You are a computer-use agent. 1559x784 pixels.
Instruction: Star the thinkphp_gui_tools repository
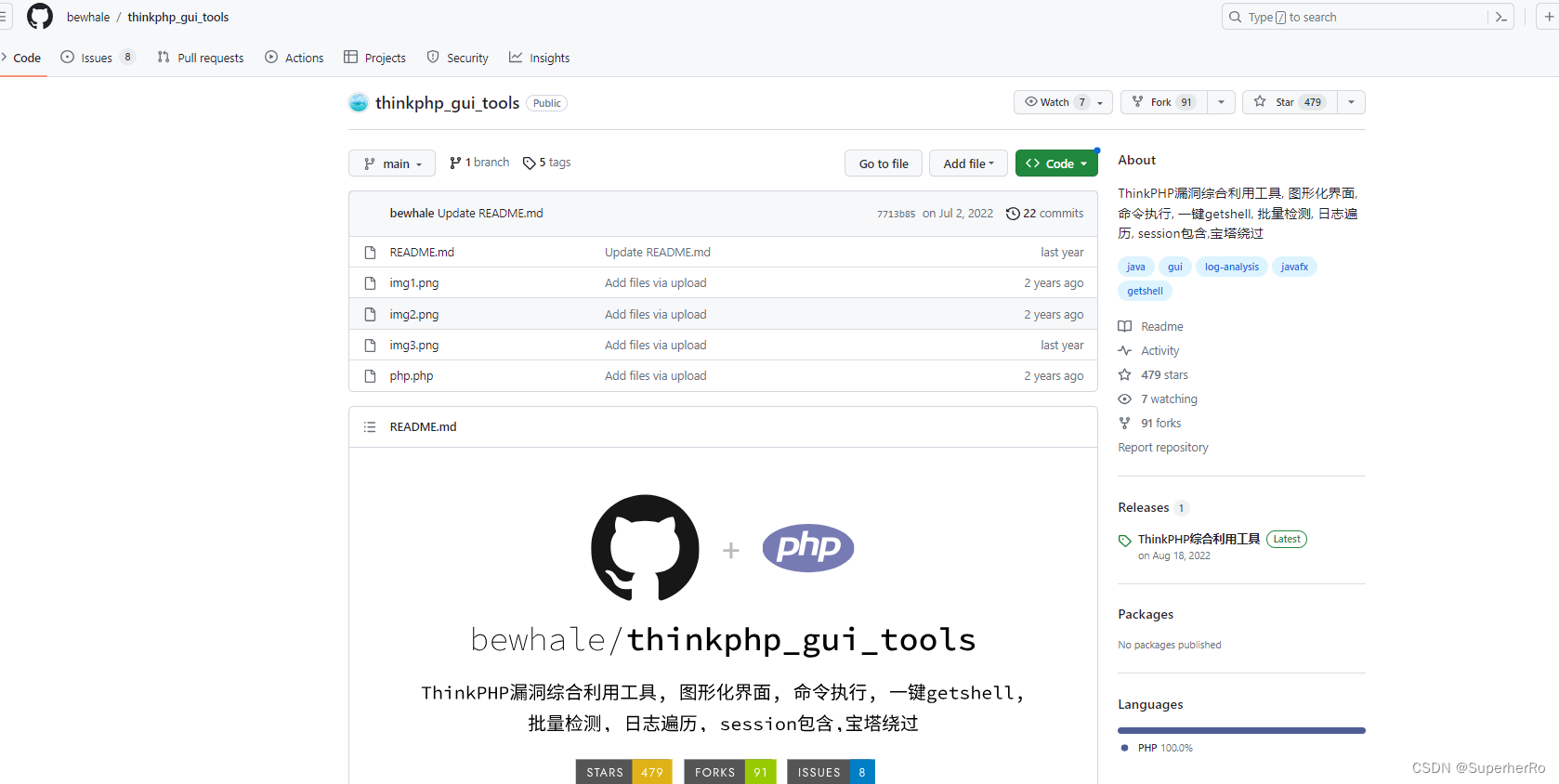(x=1290, y=102)
